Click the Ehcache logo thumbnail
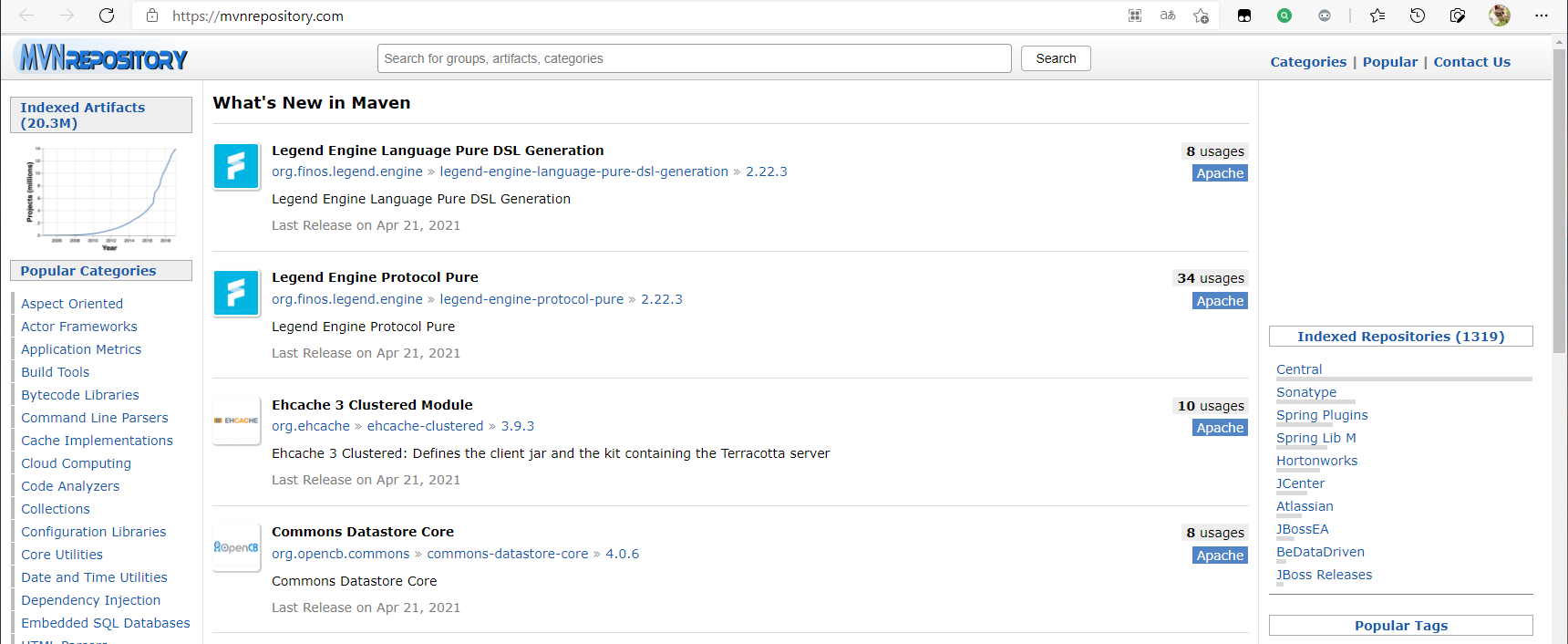The height and width of the screenshot is (644, 1568). pos(236,421)
